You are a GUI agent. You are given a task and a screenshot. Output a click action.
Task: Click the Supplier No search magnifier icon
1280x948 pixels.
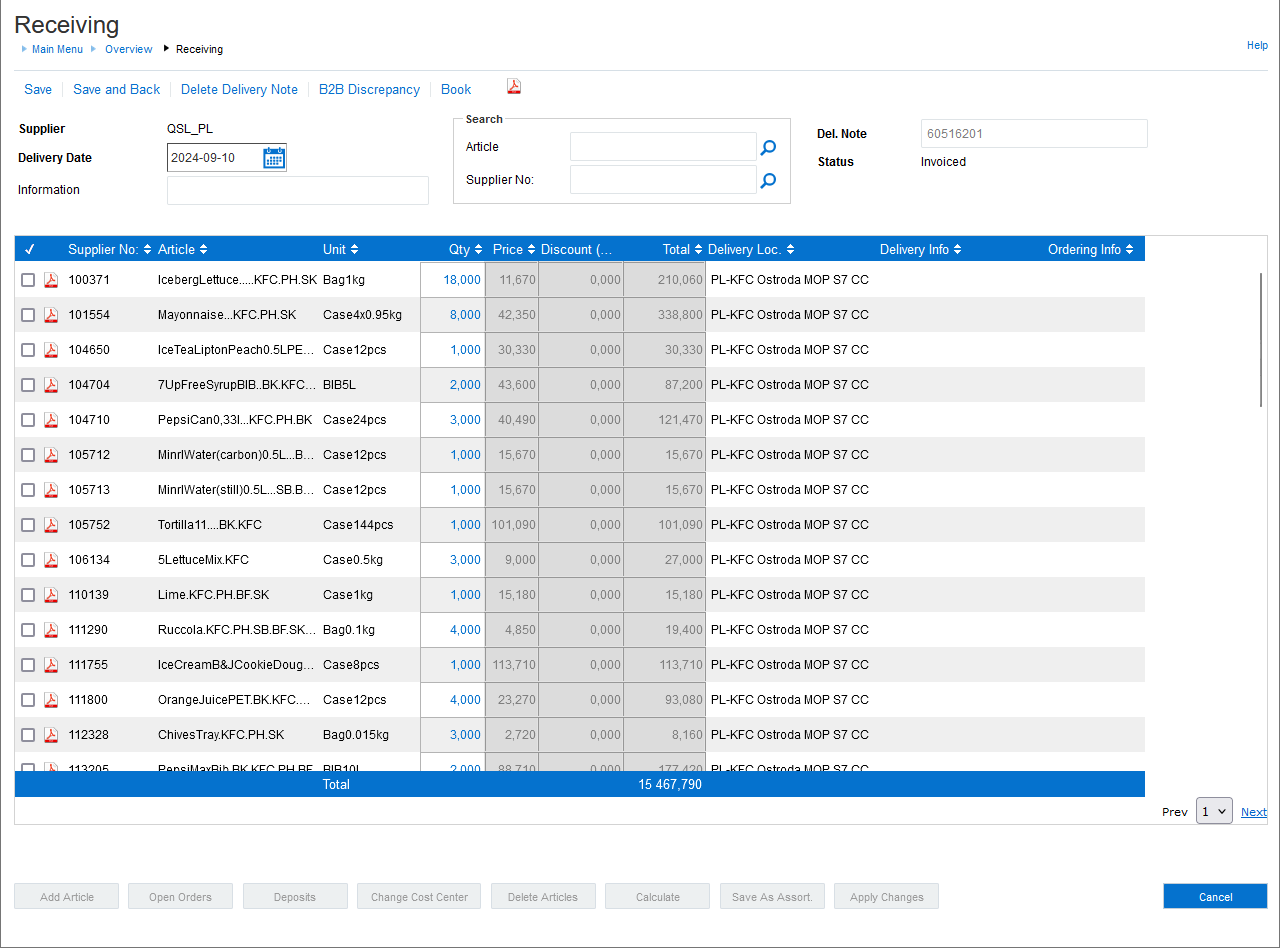coord(768,181)
